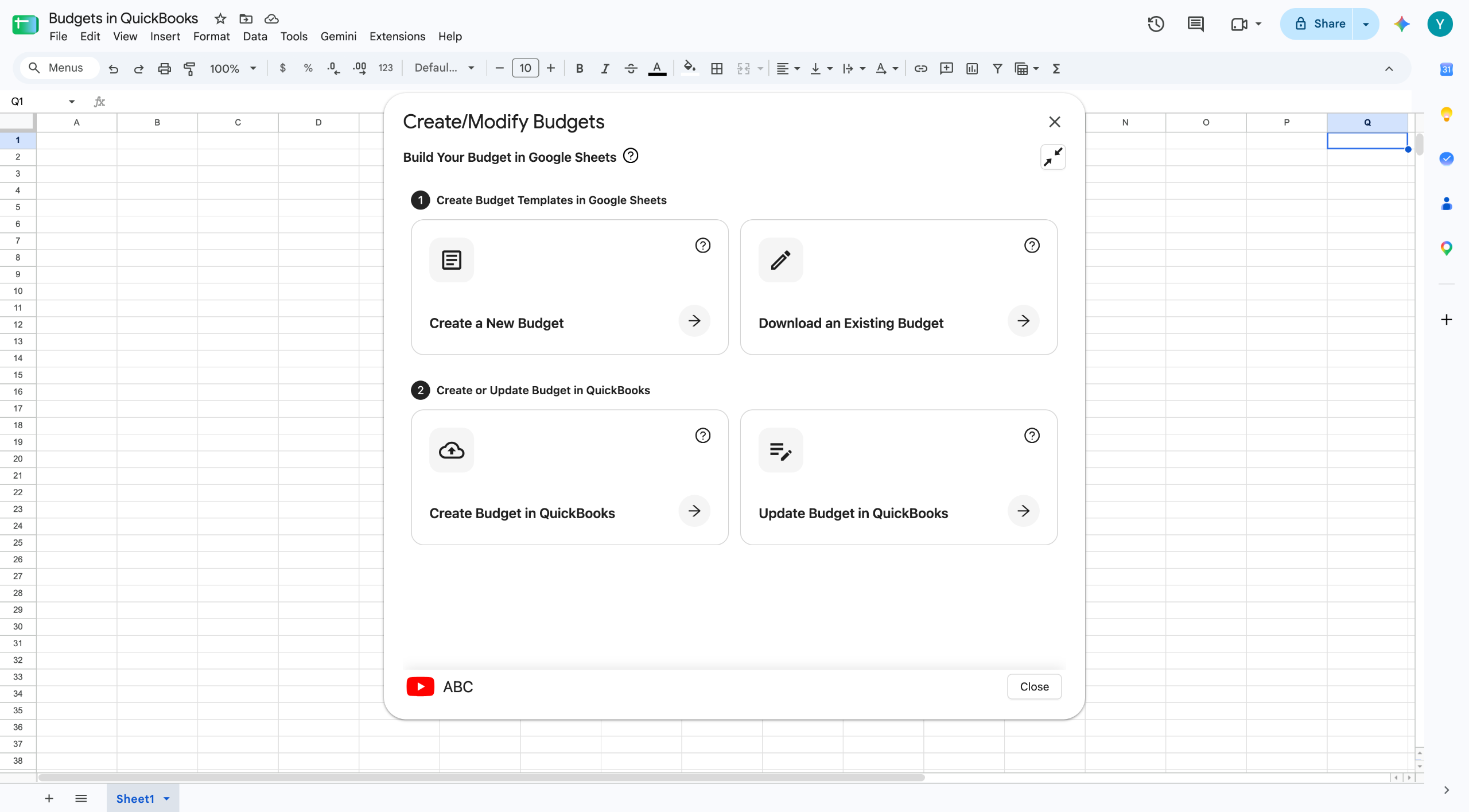Toggle bold formatting
Viewport: 1469px width, 812px height.
[580, 68]
